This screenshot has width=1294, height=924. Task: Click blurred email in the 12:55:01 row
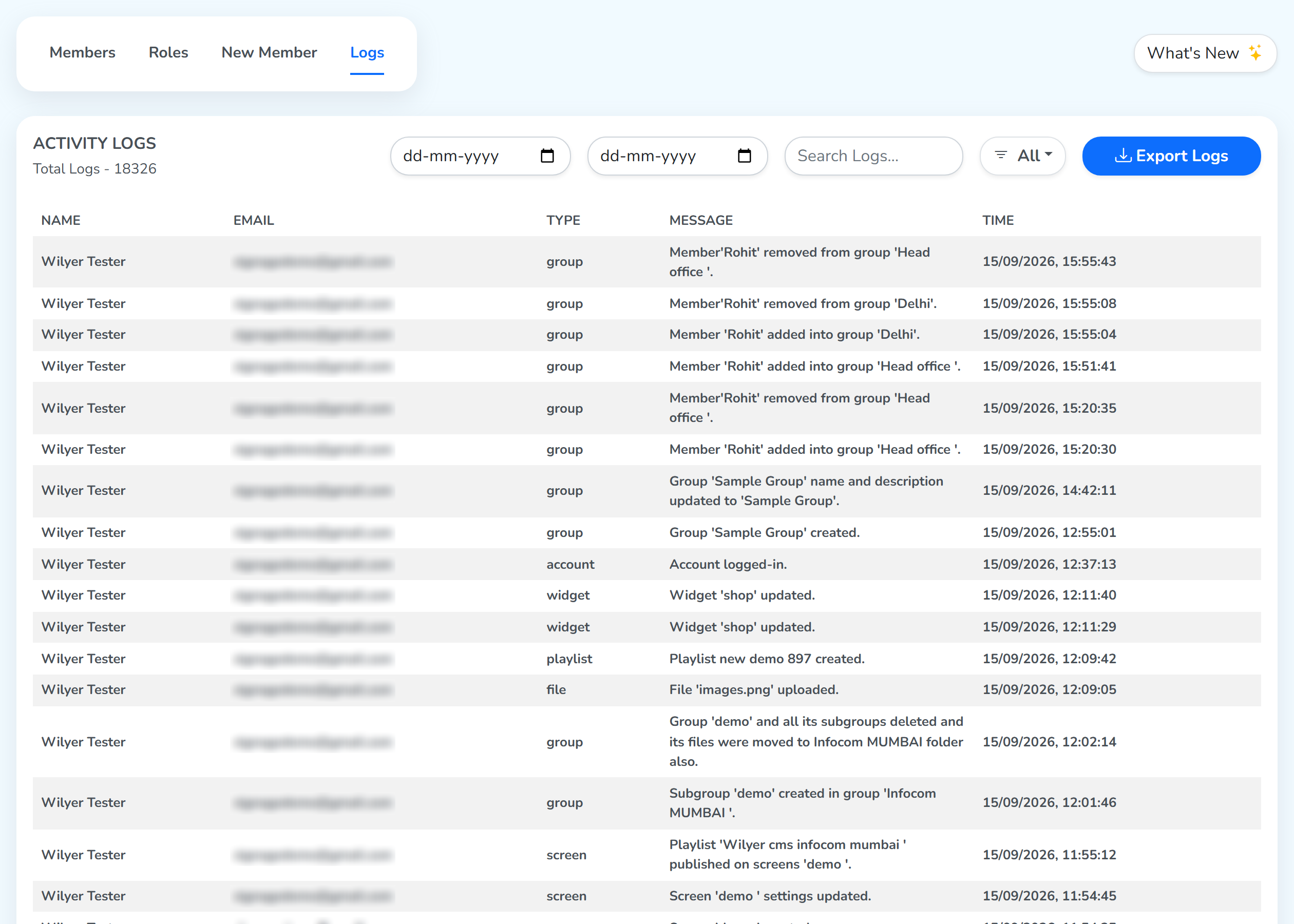[x=313, y=532]
